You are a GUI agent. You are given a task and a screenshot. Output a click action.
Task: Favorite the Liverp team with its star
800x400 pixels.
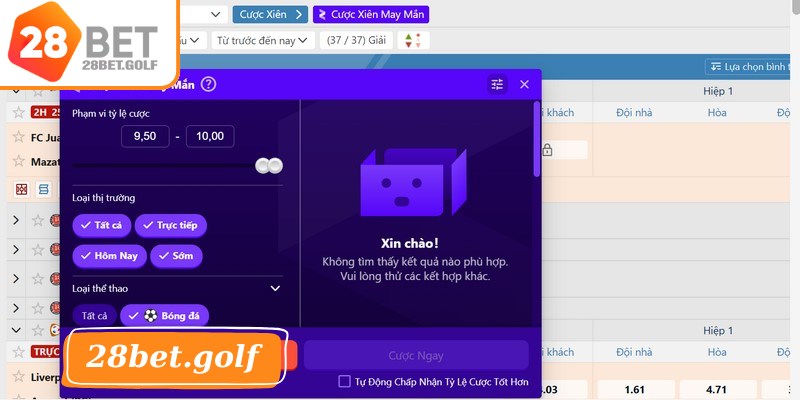click(x=18, y=377)
